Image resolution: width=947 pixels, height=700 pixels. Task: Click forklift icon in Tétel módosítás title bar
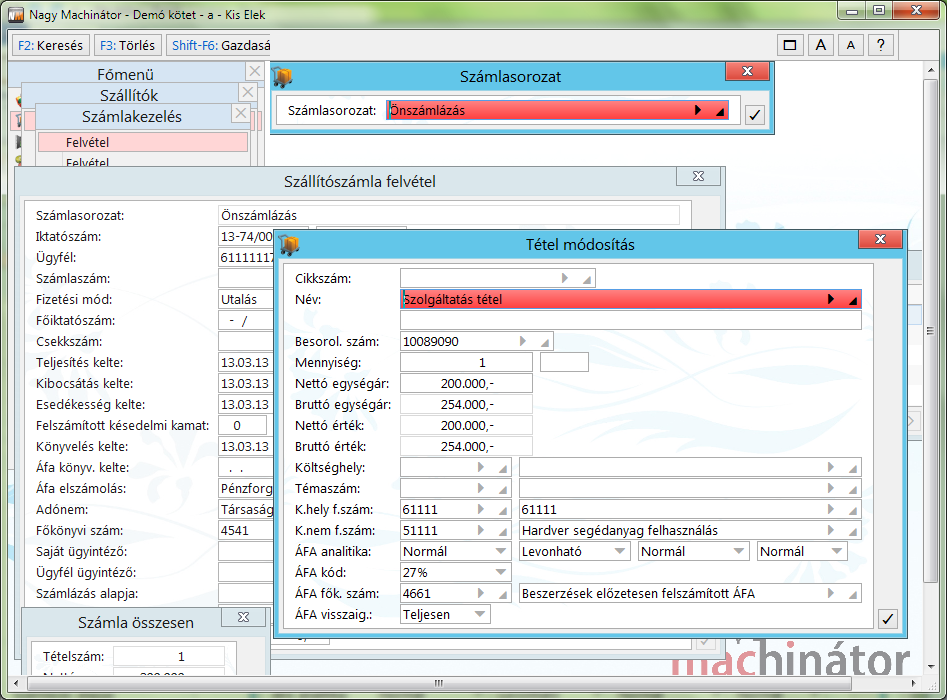coord(289,244)
